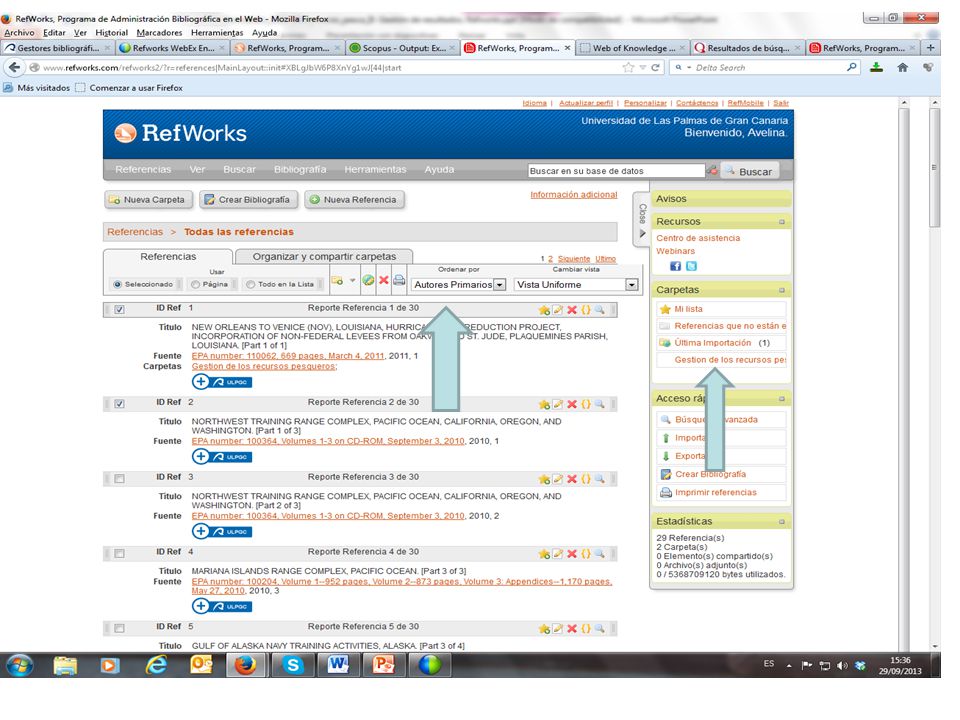Cite reference 1 with braces icon

(x=586, y=310)
